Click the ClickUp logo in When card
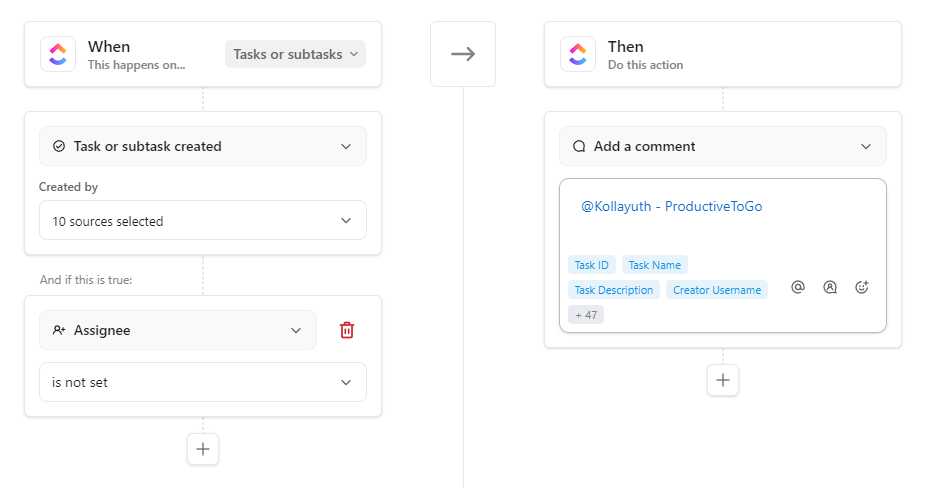 point(58,54)
